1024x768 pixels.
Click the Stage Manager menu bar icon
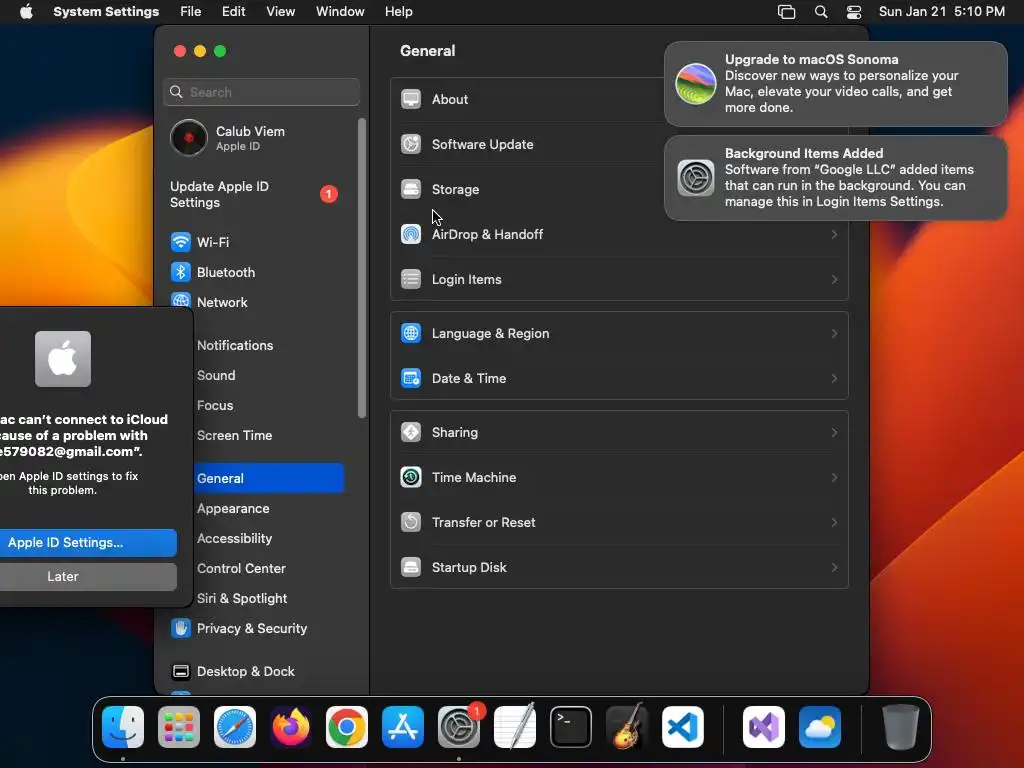tap(786, 12)
